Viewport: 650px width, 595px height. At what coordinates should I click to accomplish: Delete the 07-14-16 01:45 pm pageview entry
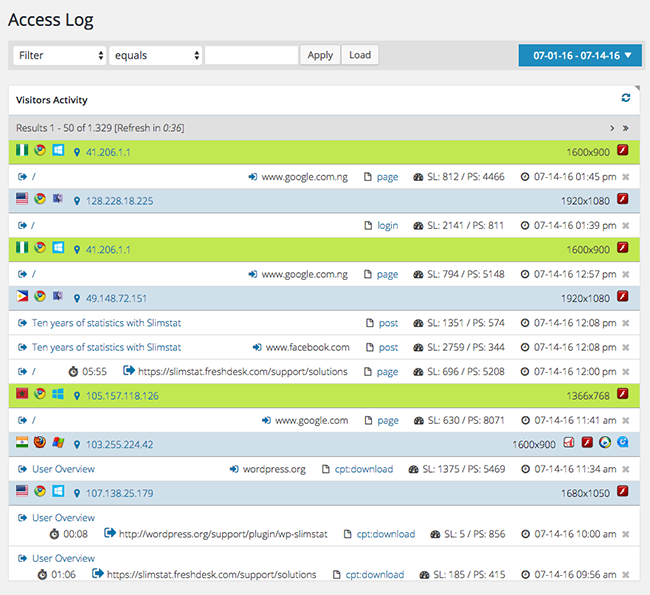(626, 177)
